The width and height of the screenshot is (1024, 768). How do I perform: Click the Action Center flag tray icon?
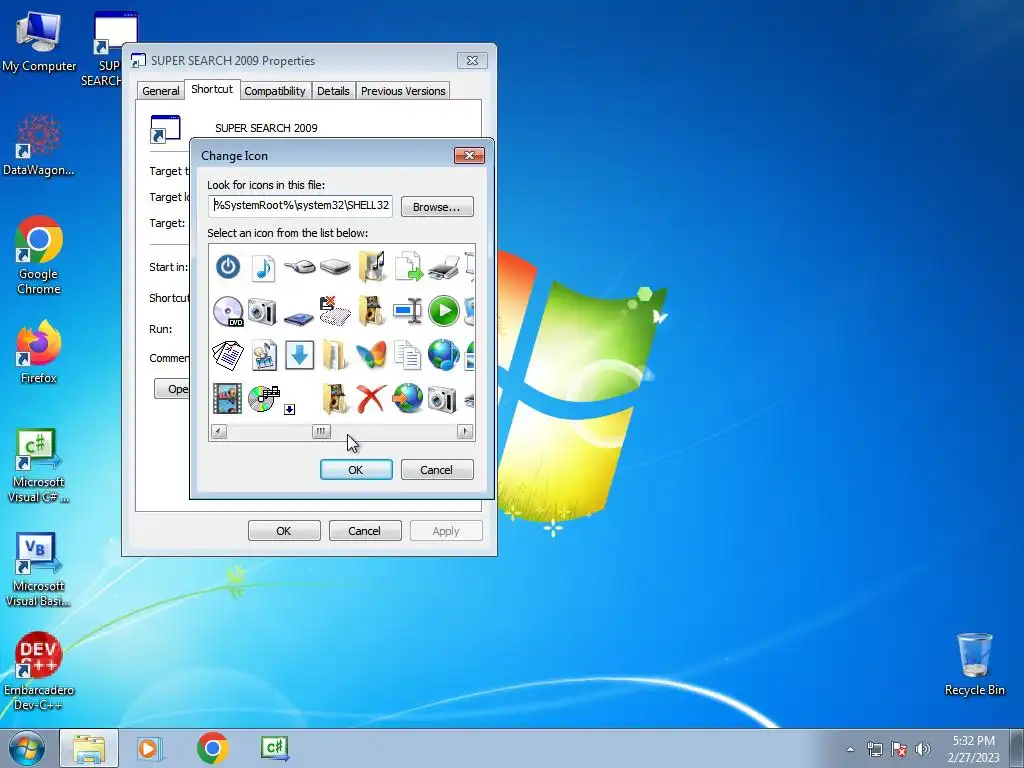click(899, 749)
